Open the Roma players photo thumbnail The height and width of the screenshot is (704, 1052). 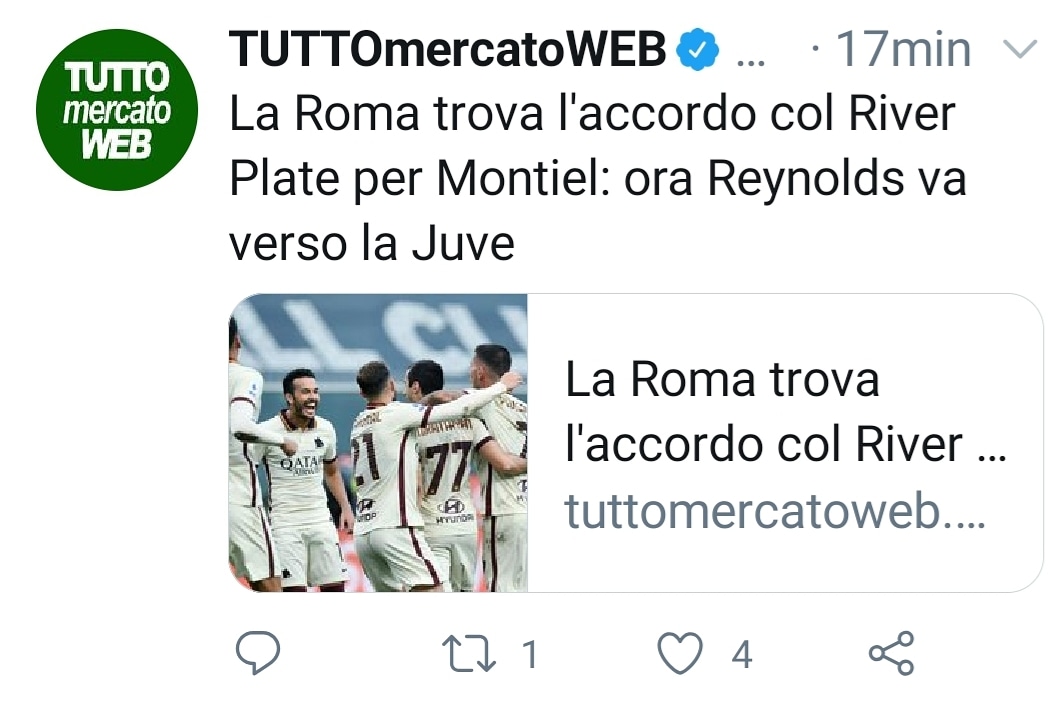[378, 443]
